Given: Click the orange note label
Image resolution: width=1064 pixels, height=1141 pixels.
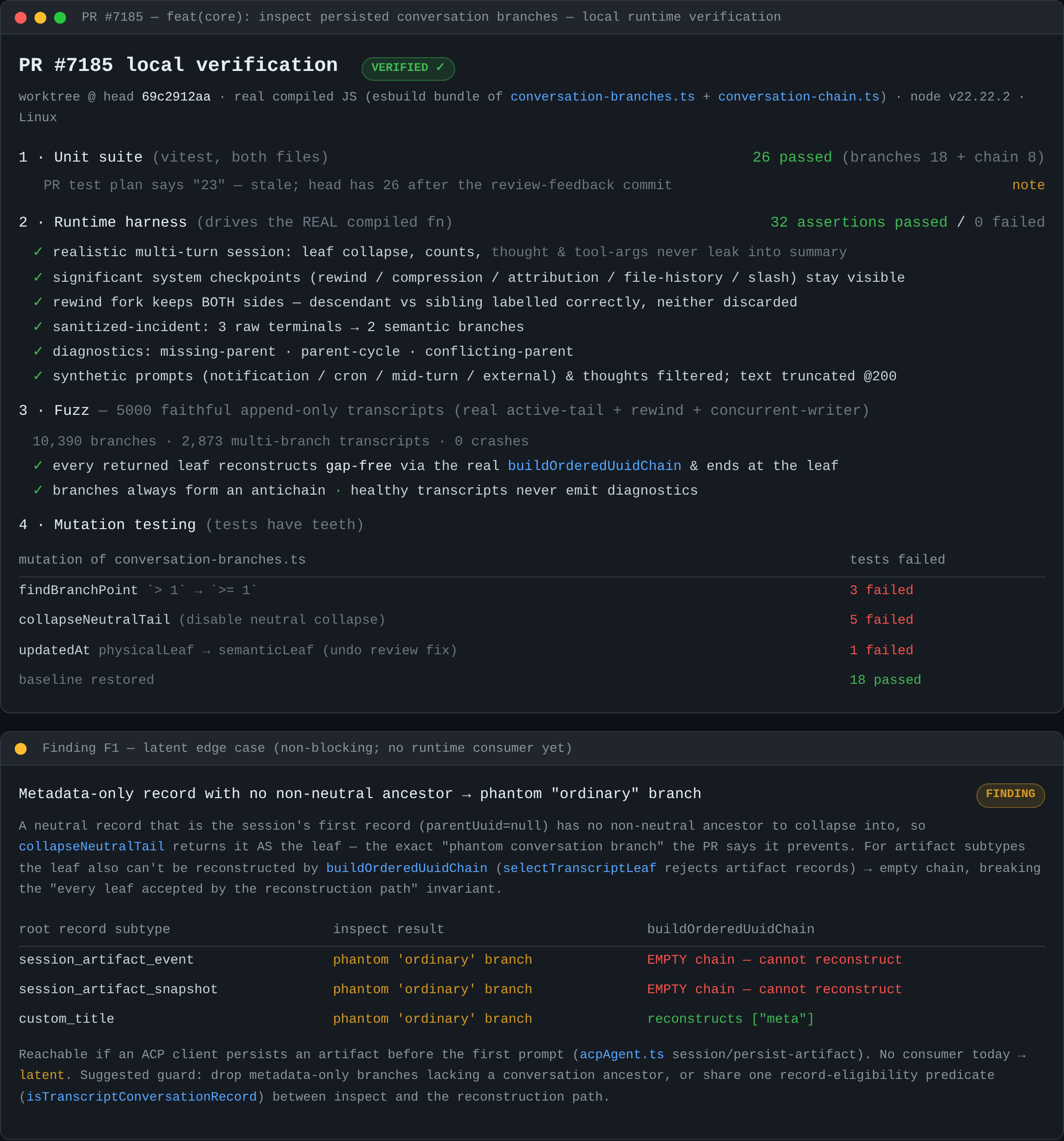Looking at the screenshot, I should coord(1028,185).
